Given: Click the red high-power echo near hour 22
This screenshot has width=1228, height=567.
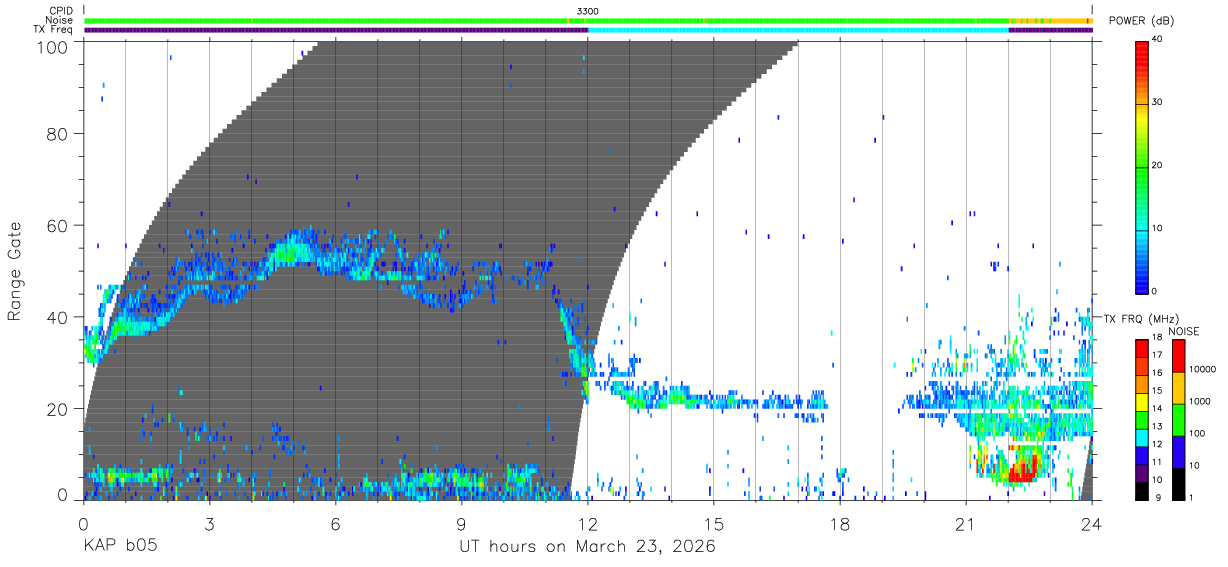Looking at the screenshot, I should tap(1022, 470).
